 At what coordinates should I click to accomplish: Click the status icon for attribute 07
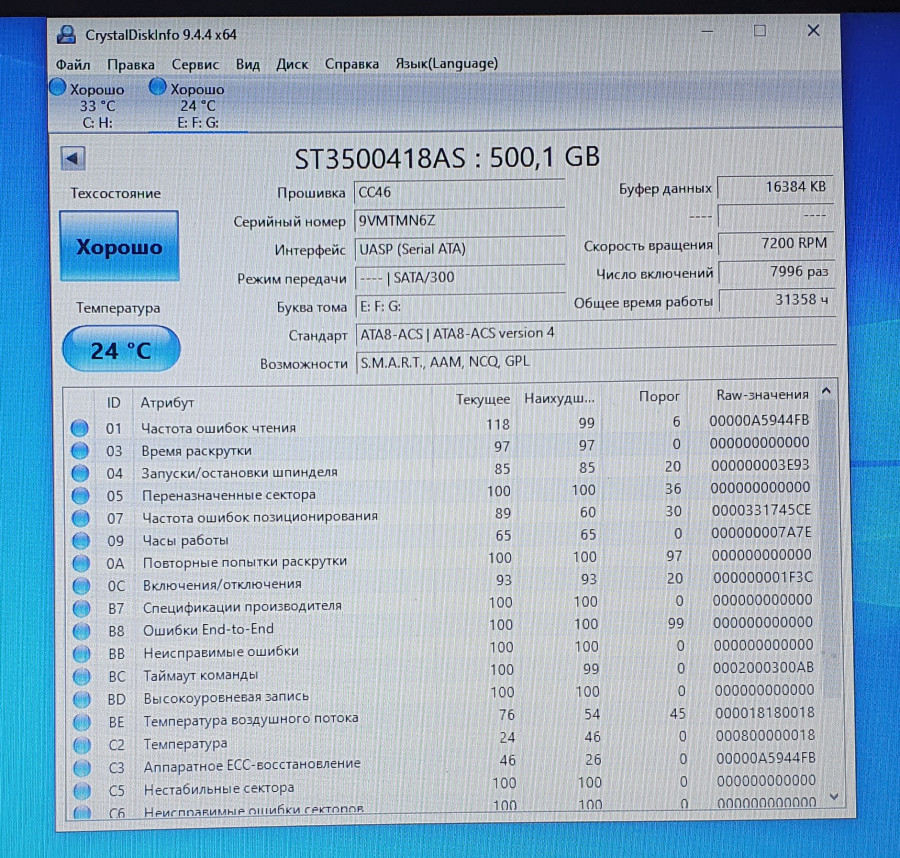(80, 518)
